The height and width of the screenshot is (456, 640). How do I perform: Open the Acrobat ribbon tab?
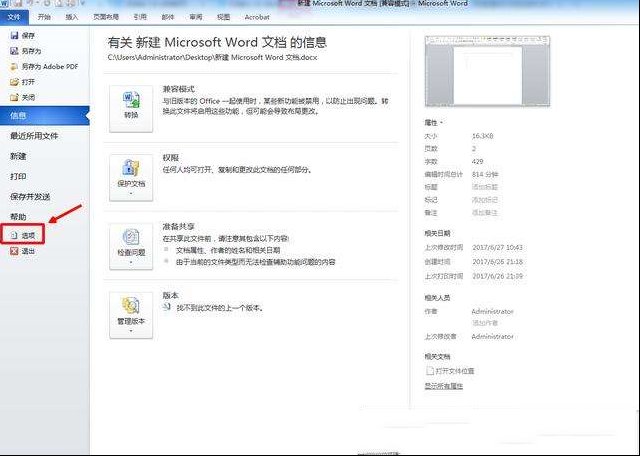coord(257,17)
